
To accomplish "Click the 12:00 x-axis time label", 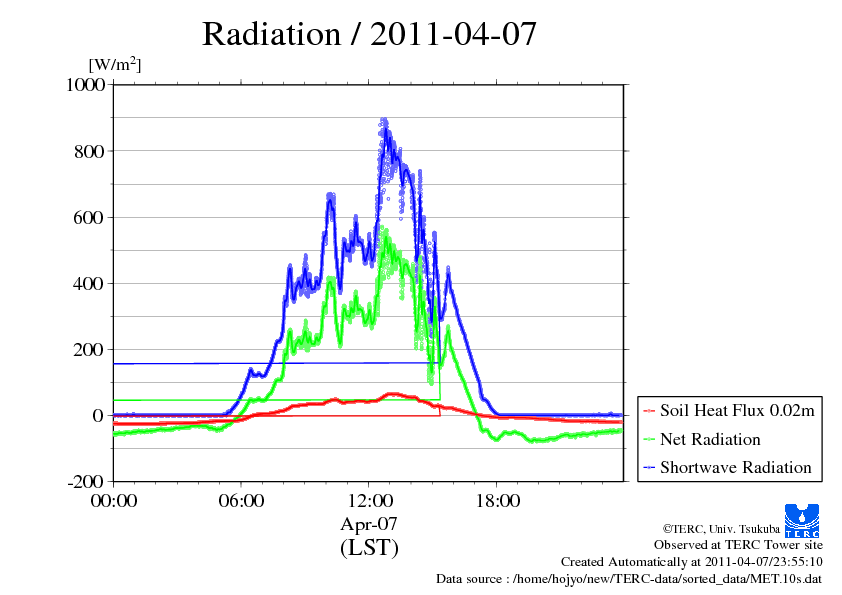I will tap(369, 502).
